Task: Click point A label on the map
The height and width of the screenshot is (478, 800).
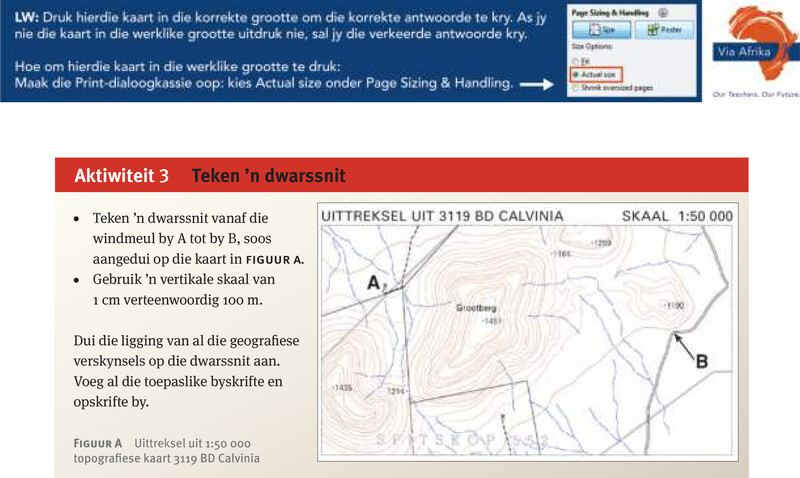Action: point(374,282)
